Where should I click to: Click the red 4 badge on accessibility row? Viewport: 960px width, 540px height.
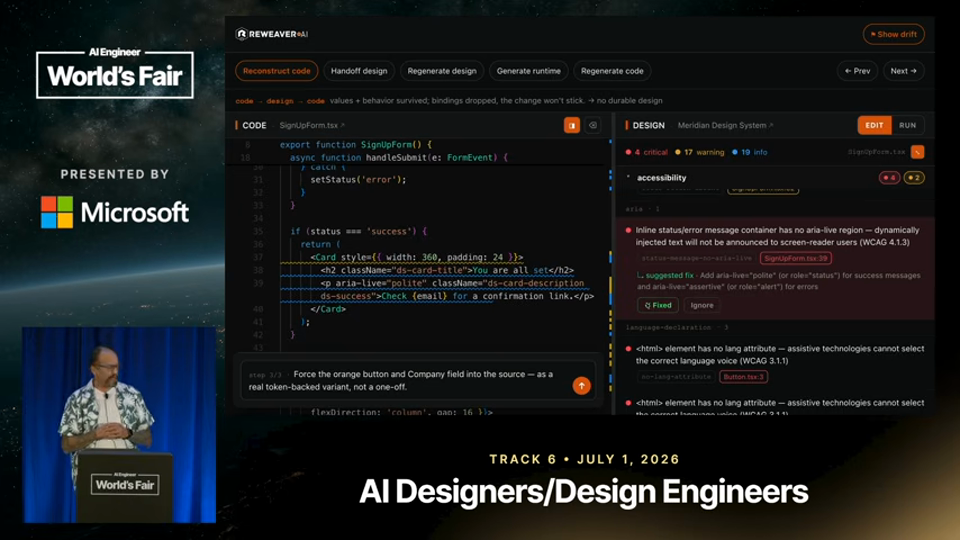coord(889,178)
